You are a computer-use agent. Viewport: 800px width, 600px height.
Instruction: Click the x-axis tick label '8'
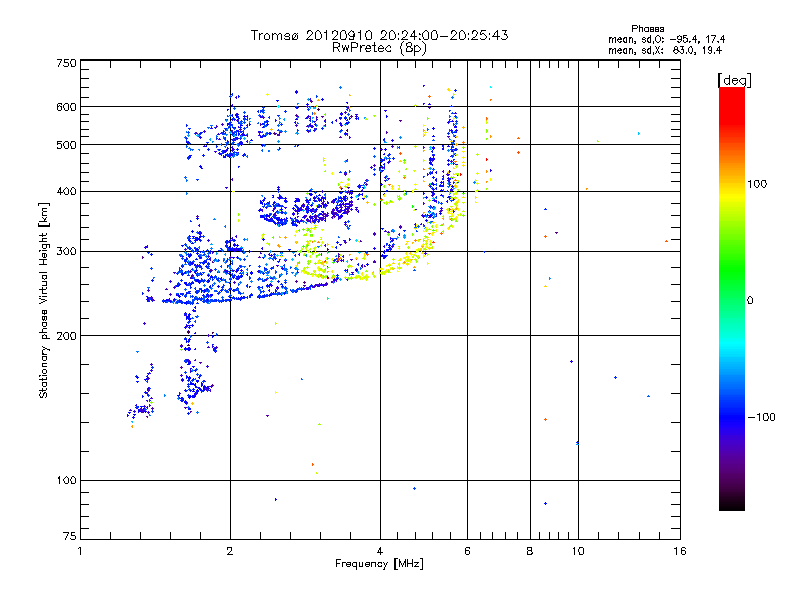click(530, 551)
